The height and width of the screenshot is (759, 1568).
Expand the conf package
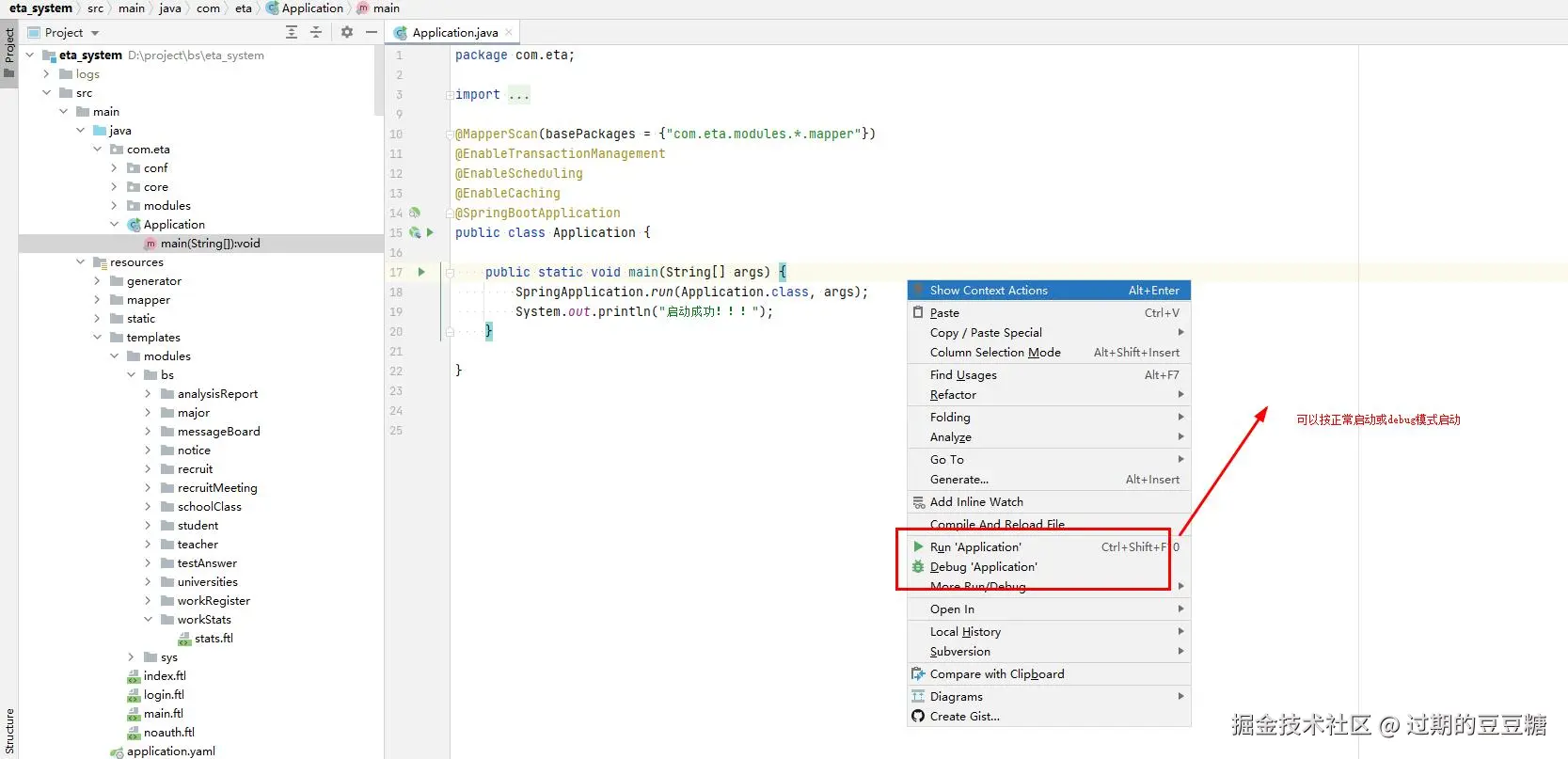coord(114,168)
